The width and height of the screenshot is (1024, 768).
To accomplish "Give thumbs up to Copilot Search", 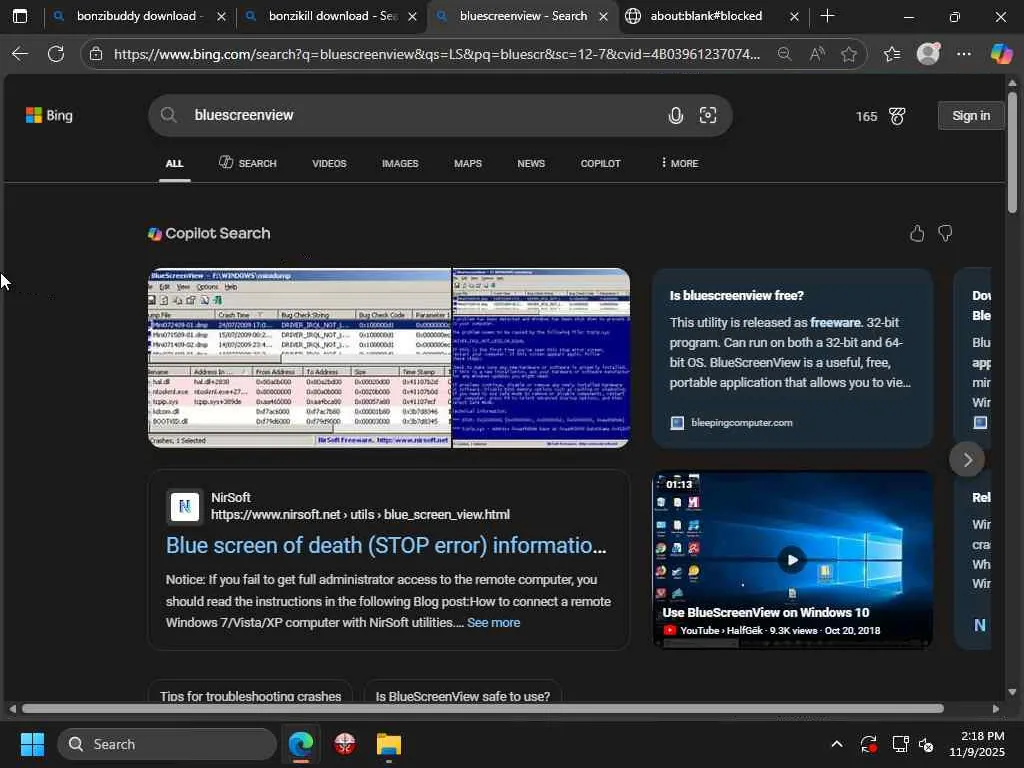I will click(917, 233).
